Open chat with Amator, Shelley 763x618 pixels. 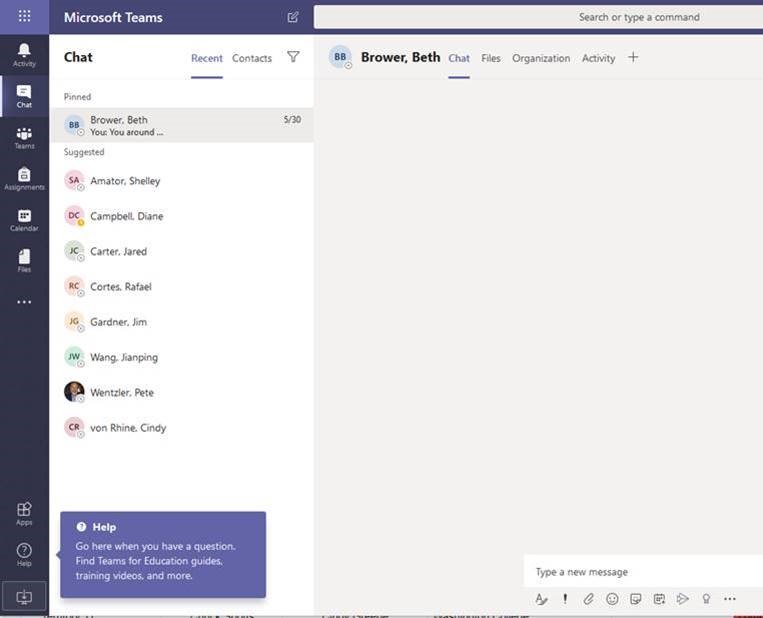pos(182,181)
